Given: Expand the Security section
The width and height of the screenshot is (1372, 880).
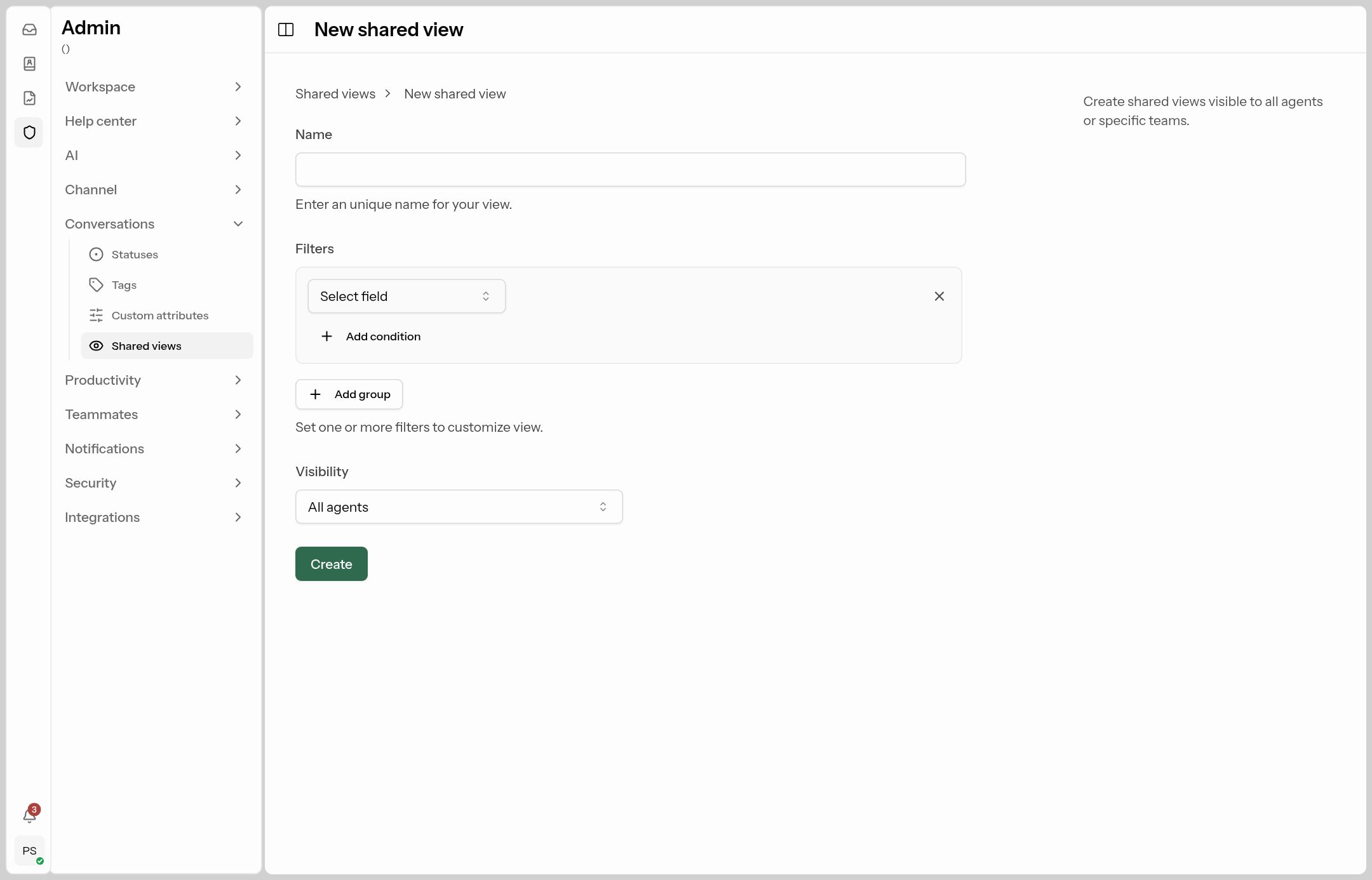Looking at the screenshot, I should point(154,483).
